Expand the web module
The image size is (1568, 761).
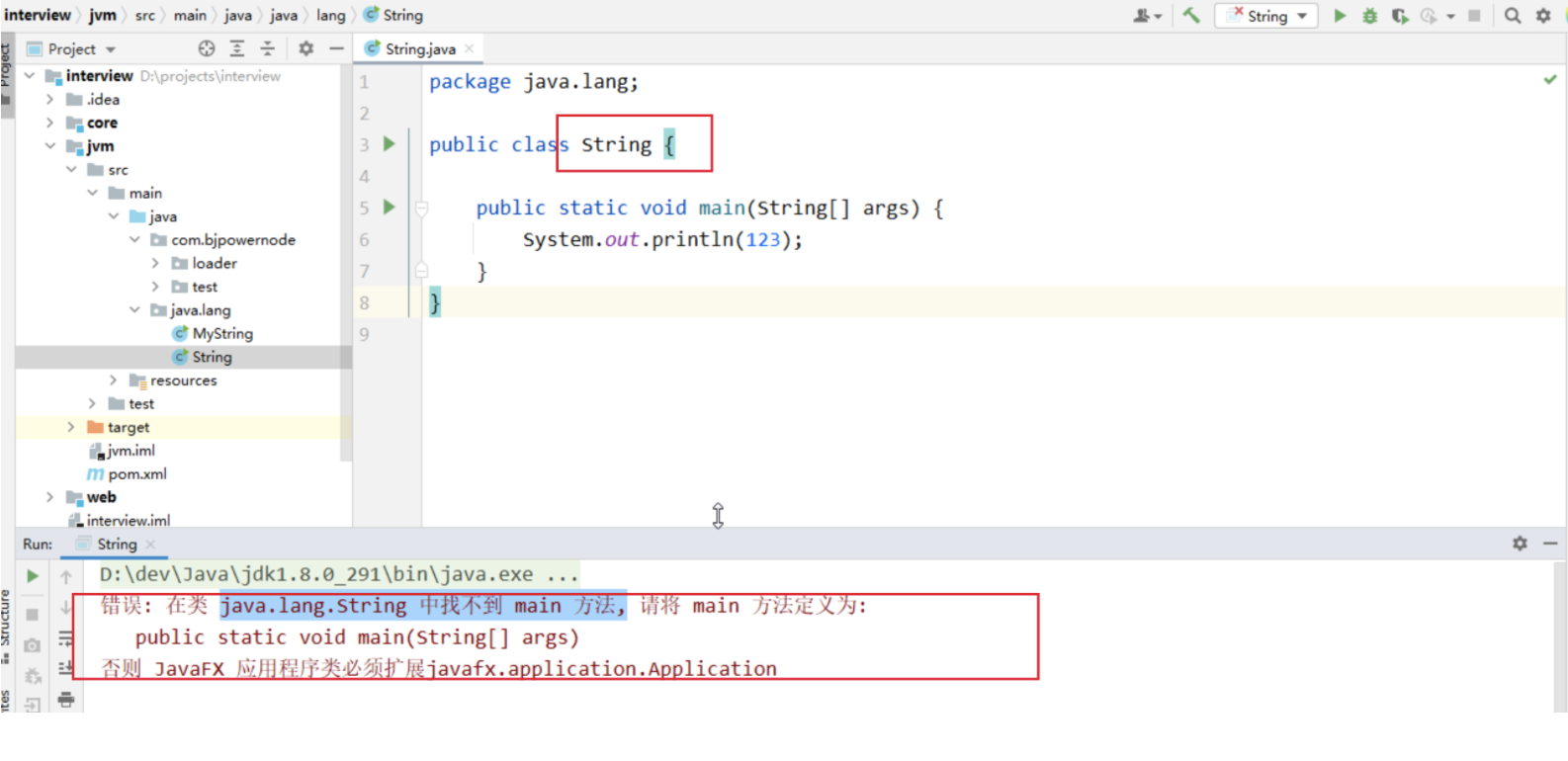[50, 497]
